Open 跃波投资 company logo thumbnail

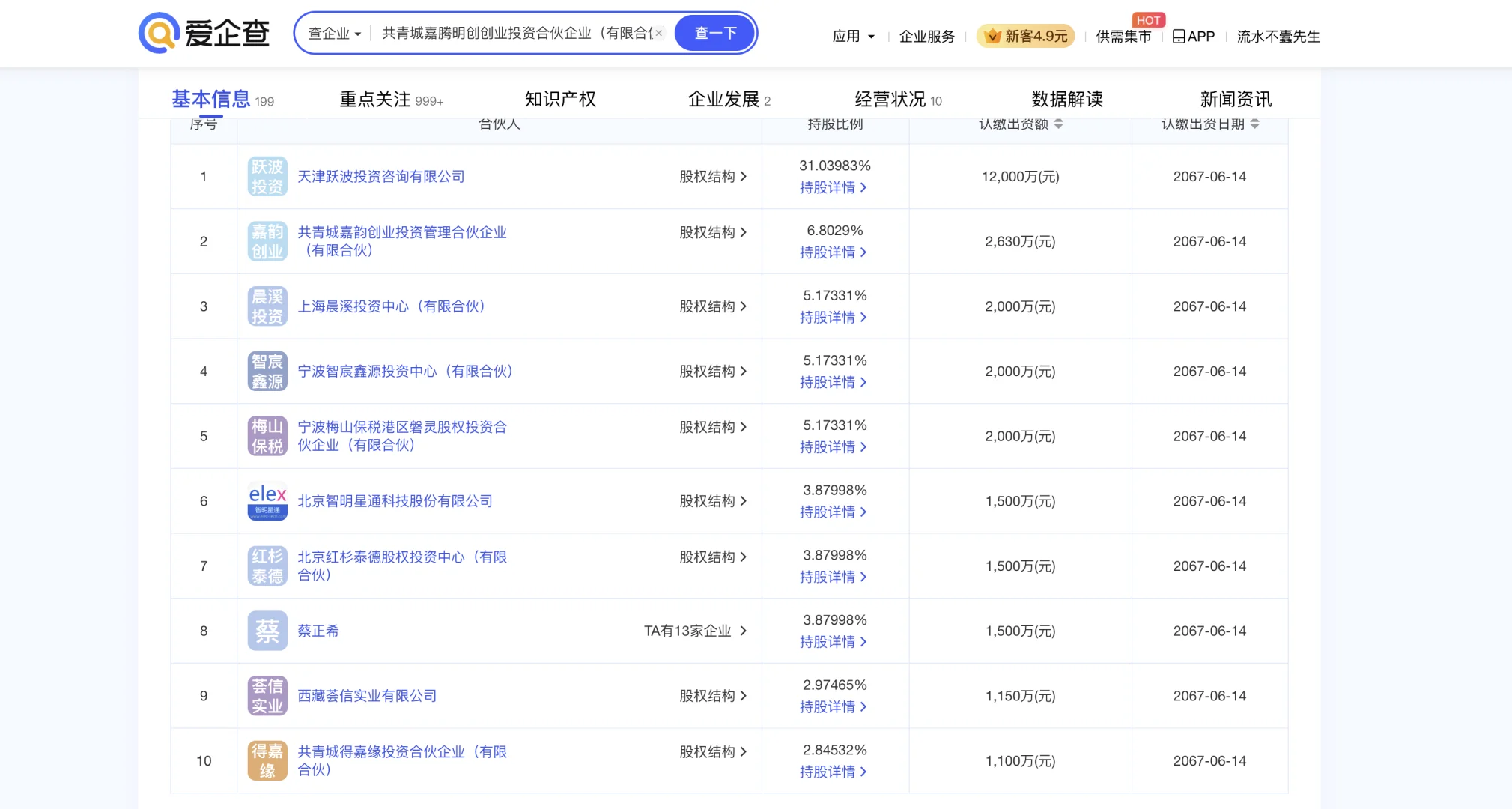tap(267, 177)
